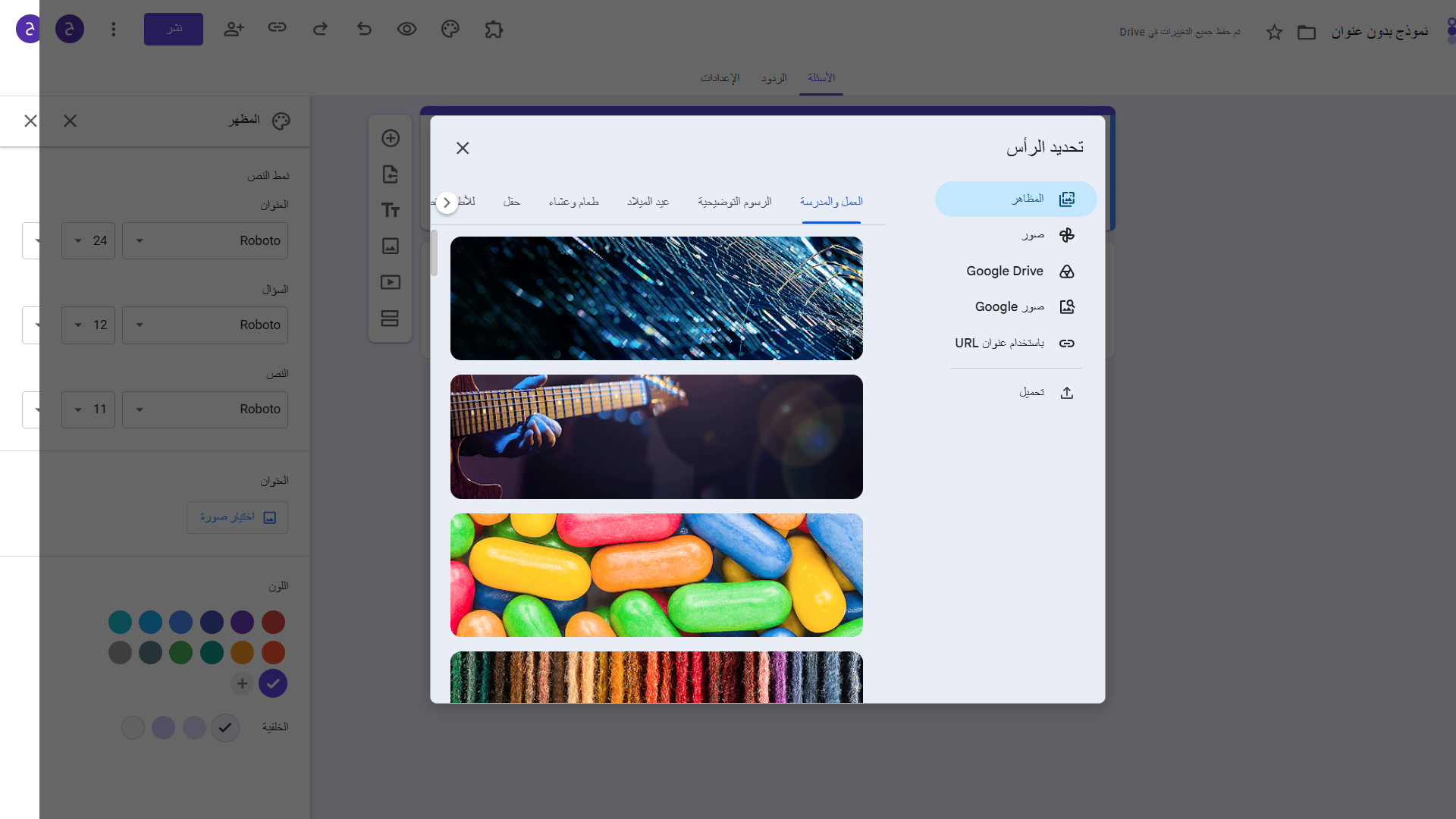
Task: Choose Google Drive as image source
Action: [x=1015, y=271]
